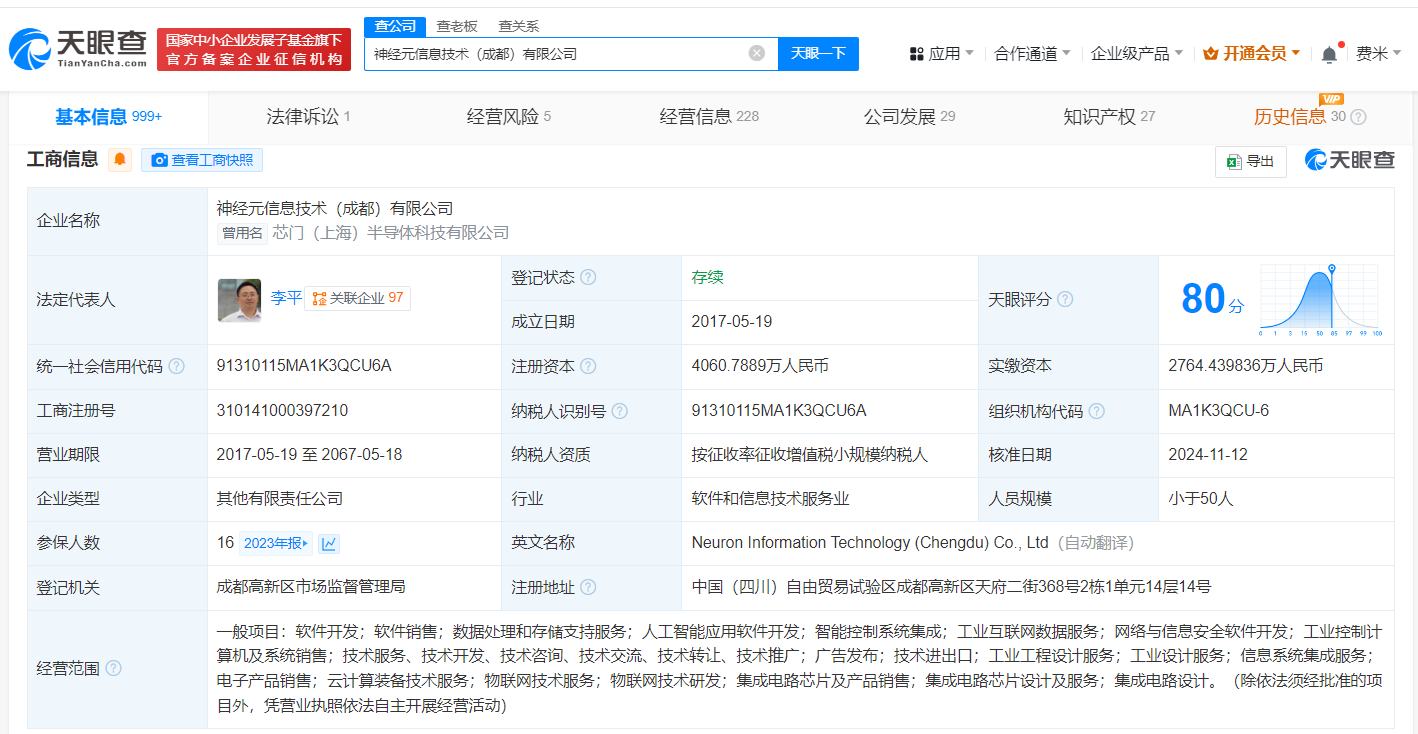The image size is (1418, 734).
Task: Click the 小于50人 staff size value
Action: click(x=1201, y=499)
